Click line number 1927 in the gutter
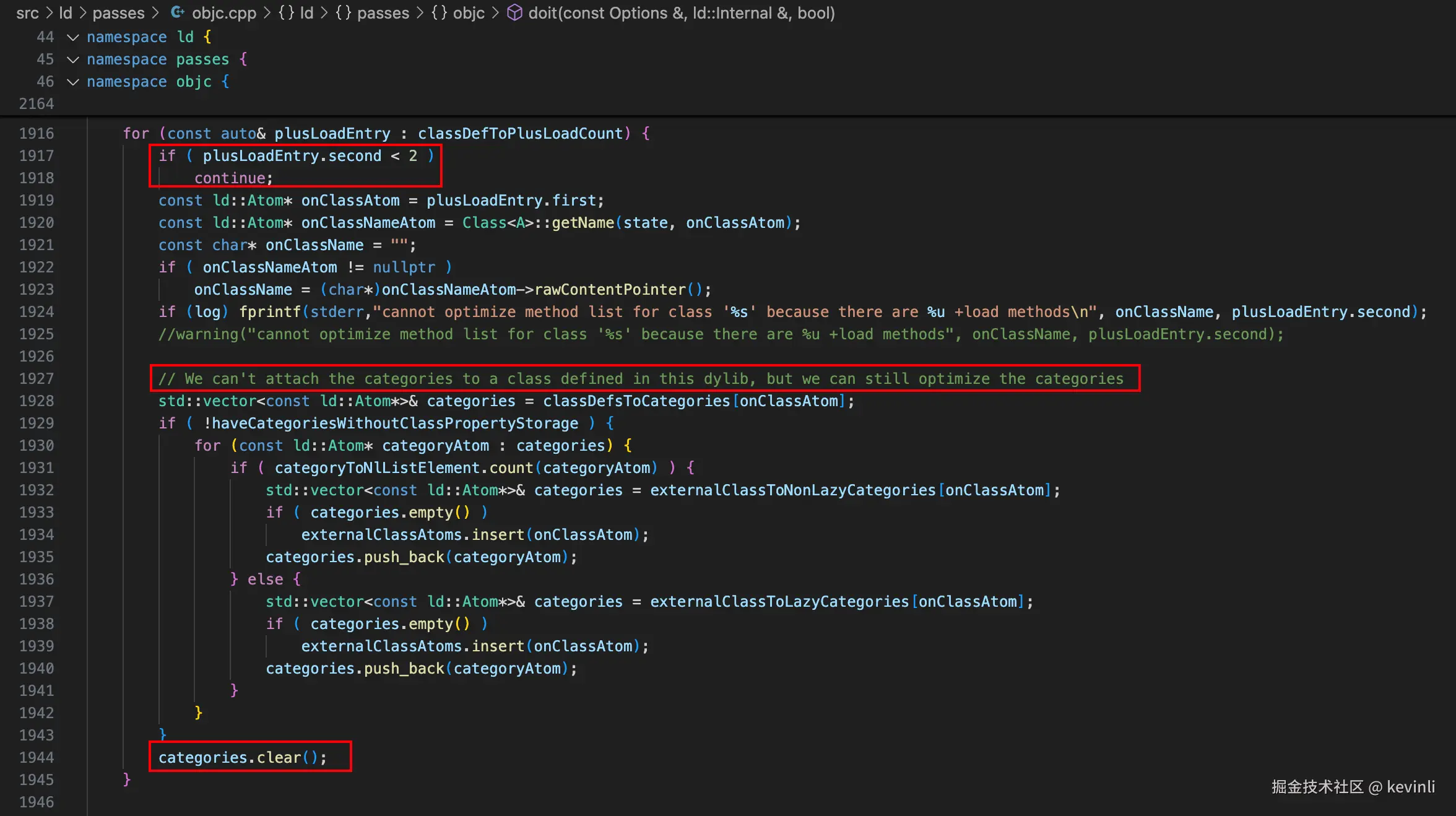1456x816 pixels. (x=37, y=378)
